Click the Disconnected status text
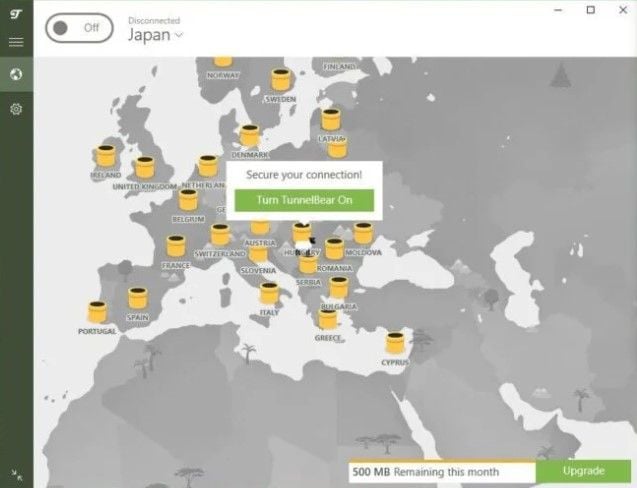This screenshot has height=488, width=637. tap(154, 20)
